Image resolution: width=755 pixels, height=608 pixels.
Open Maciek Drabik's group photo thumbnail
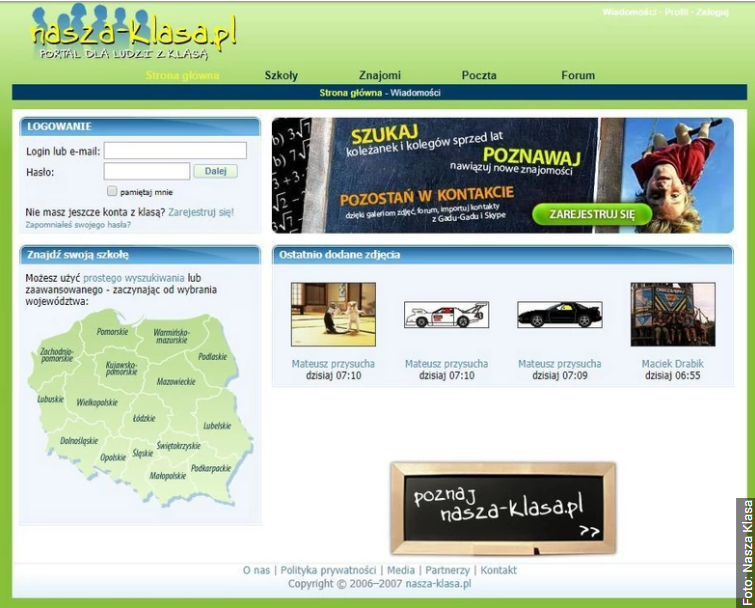click(672, 314)
